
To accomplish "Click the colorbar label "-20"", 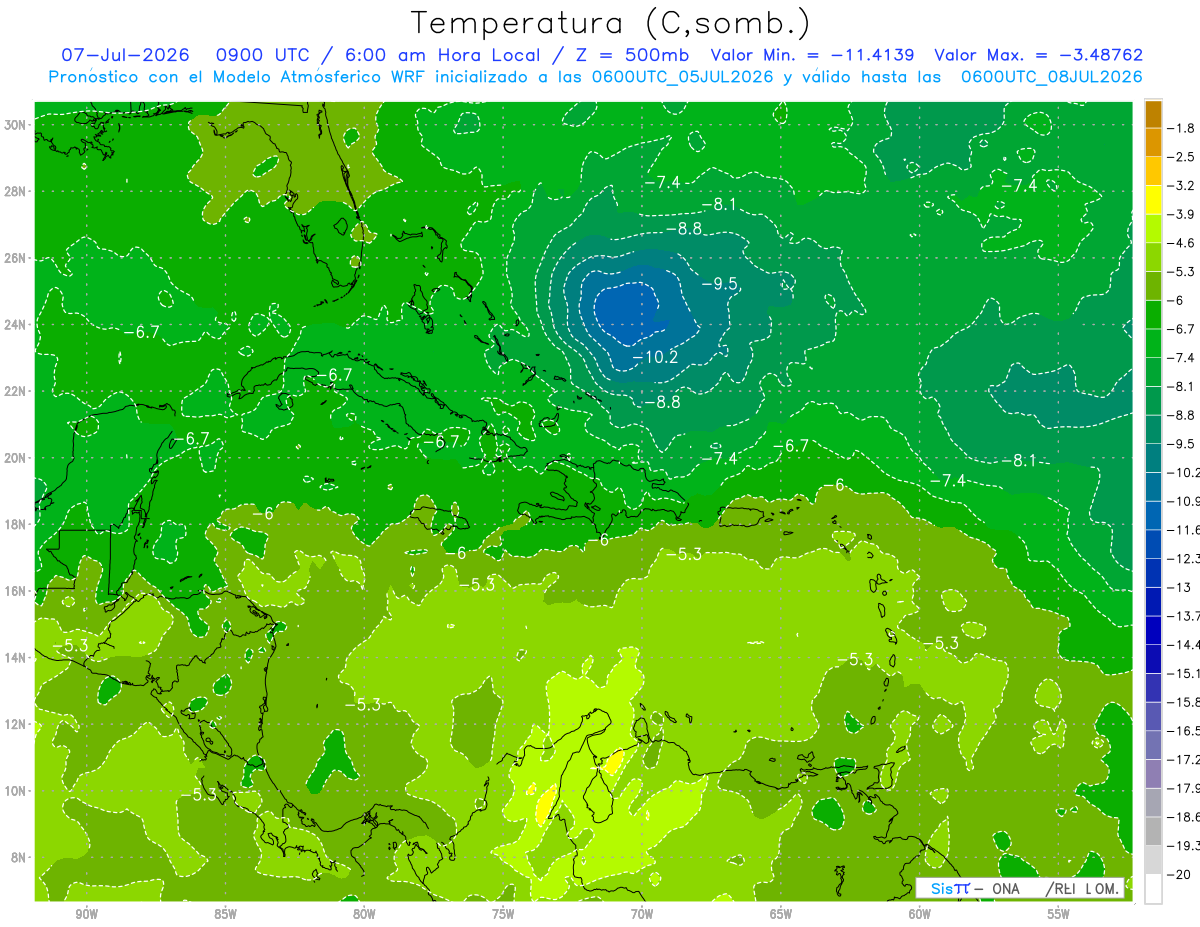I will 1179,874.
